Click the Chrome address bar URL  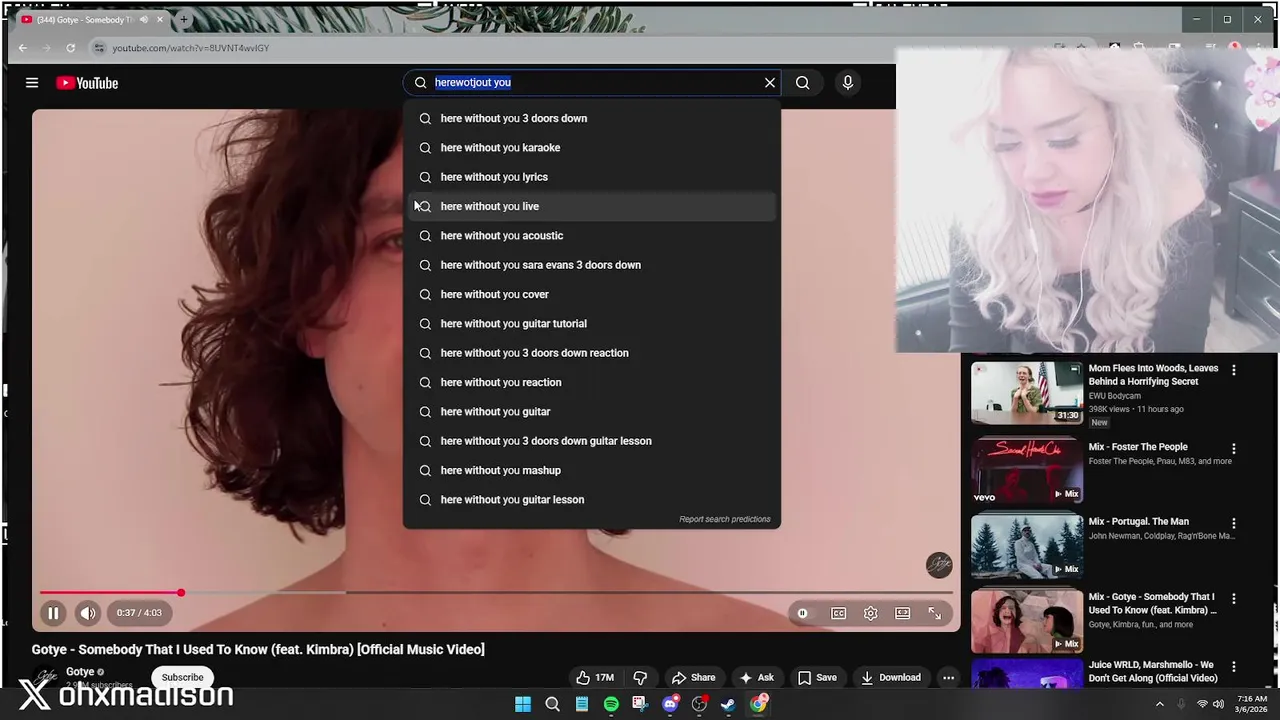tap(190, 48)
